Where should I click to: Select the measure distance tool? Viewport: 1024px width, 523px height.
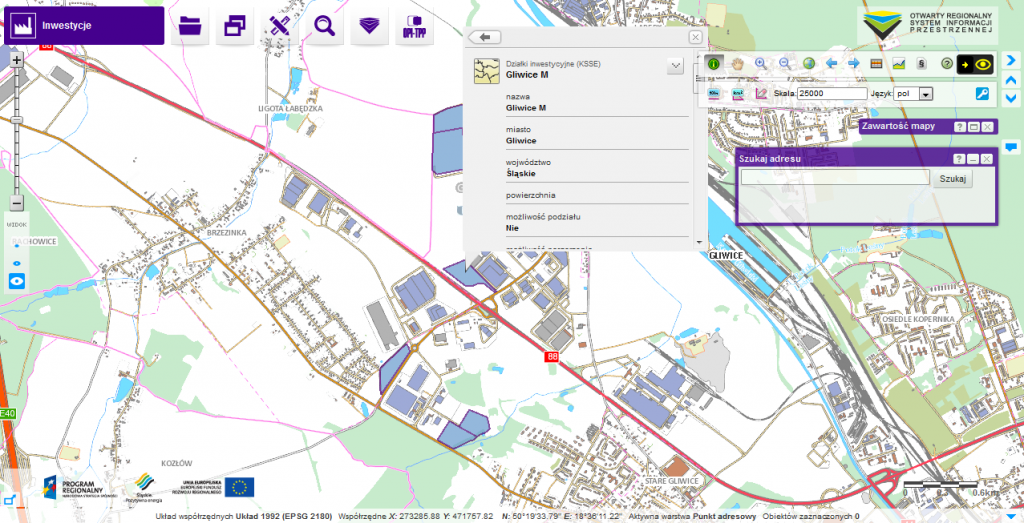pyautogui.click(x=714, y=93)
